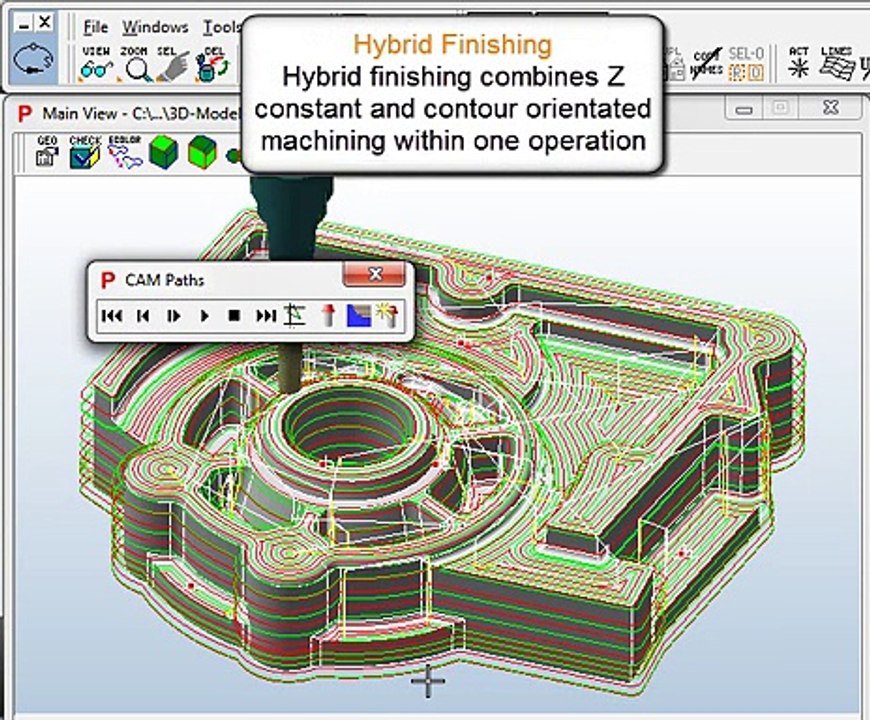Minimize the Main View window
This screenshot has height=720, width=870.
tap(743, 108)
